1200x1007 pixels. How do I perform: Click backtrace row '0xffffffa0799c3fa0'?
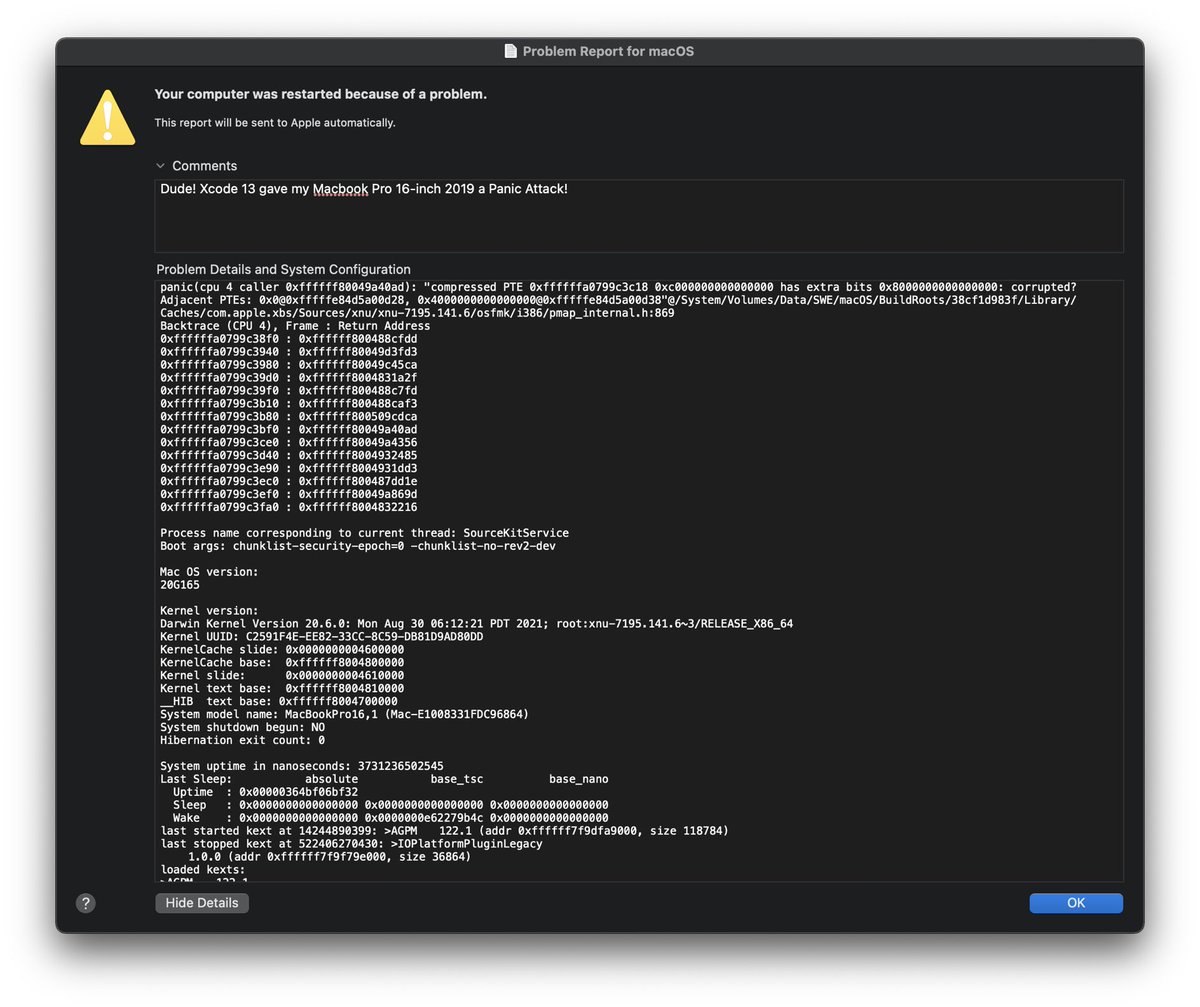(x=289, y=508)
